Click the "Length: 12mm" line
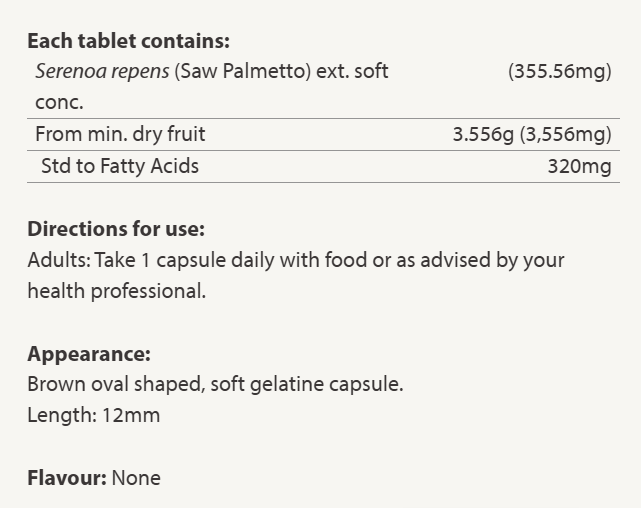This screenshot has width=641, height=508. click(x=93, y=415)
